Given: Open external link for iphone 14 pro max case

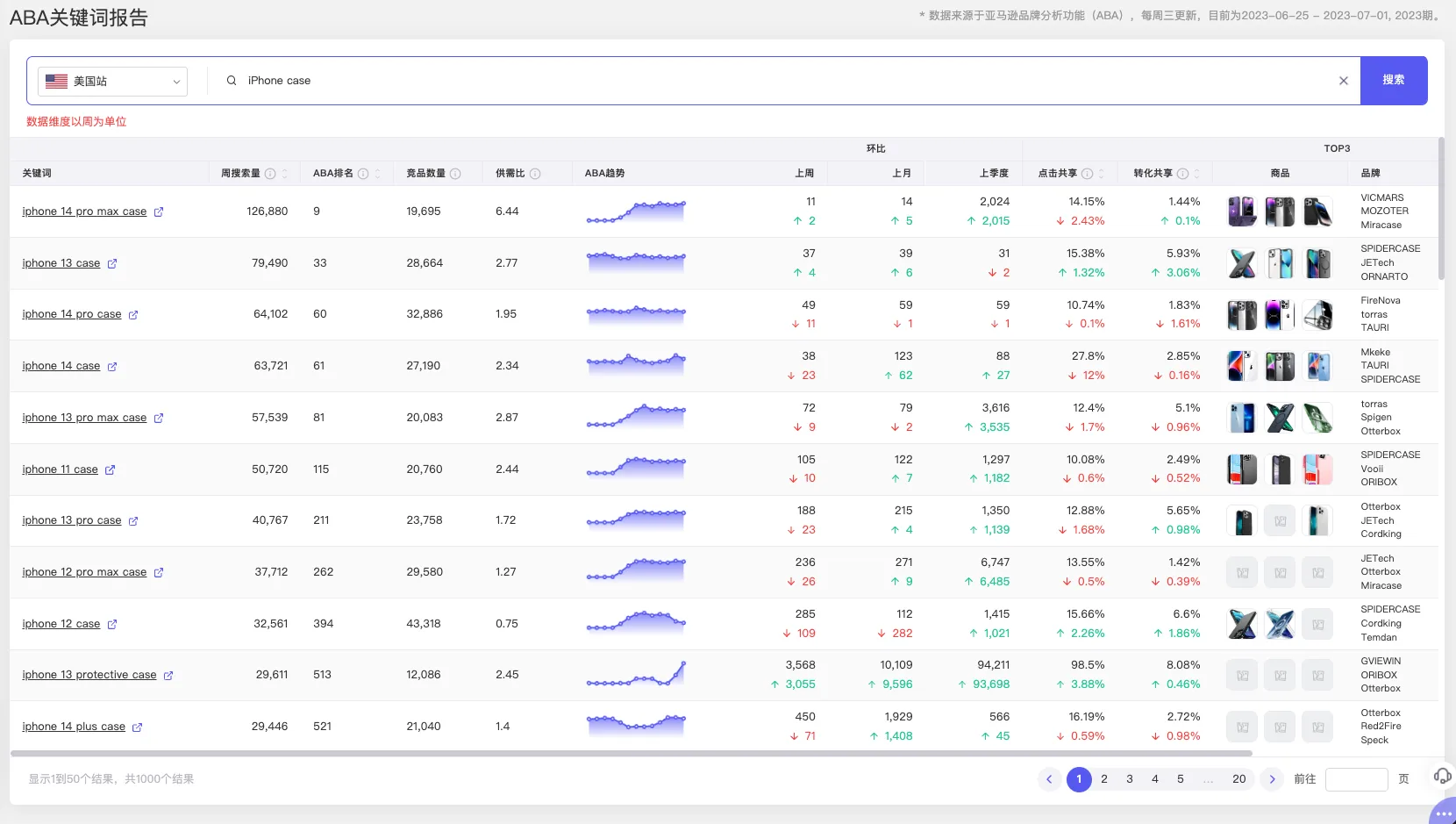Looking at the screenshot, I should pos(159,211).
